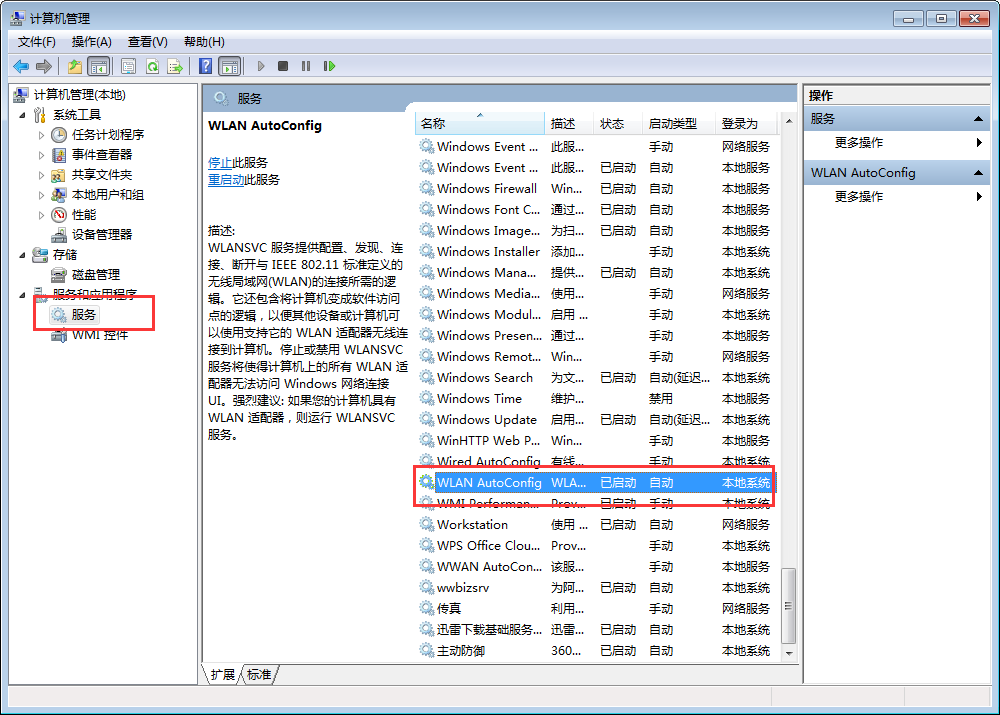Click the Stop Service square icon
The height and width of the screenshot is (715, 1000).
283,66
